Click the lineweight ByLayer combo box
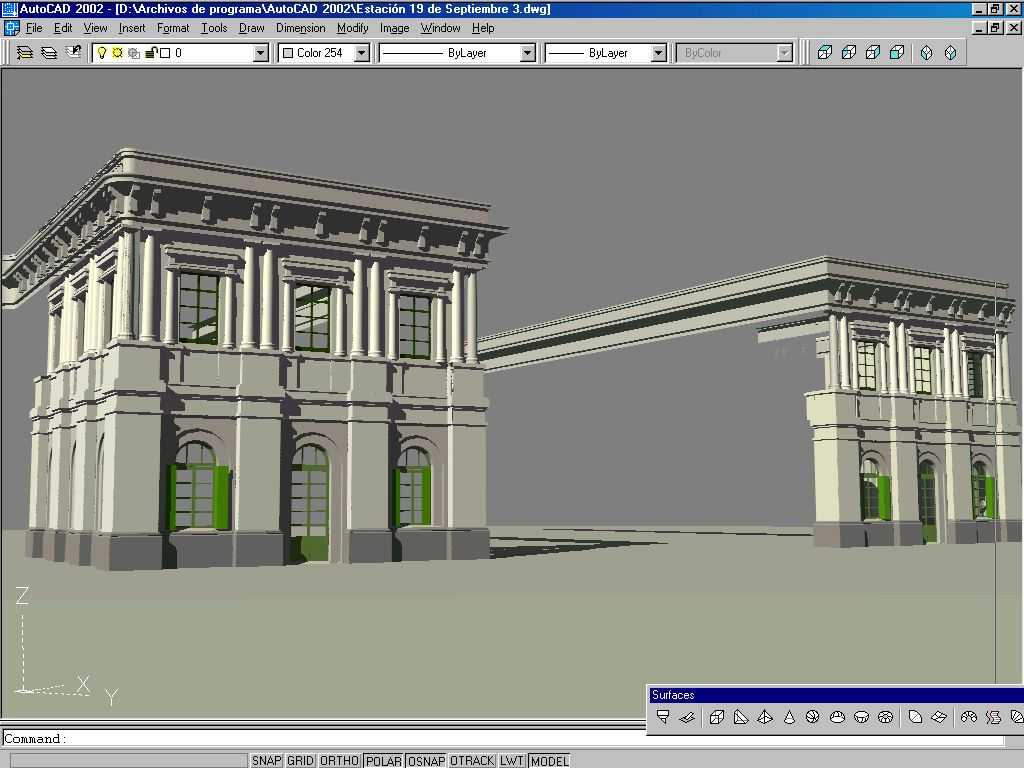The height and width of the screenshot is (768, 1024). pos(605,53)
